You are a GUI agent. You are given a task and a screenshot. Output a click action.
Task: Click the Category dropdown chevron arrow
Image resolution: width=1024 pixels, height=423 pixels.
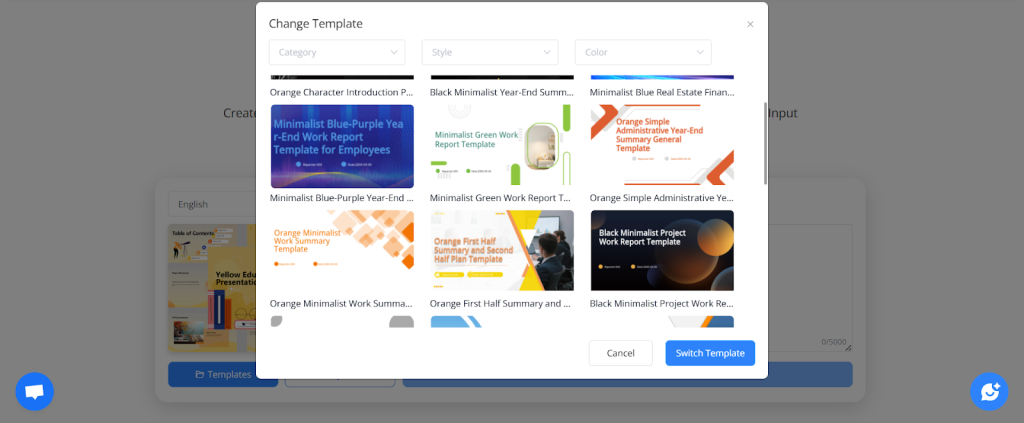tap(393, 52)
